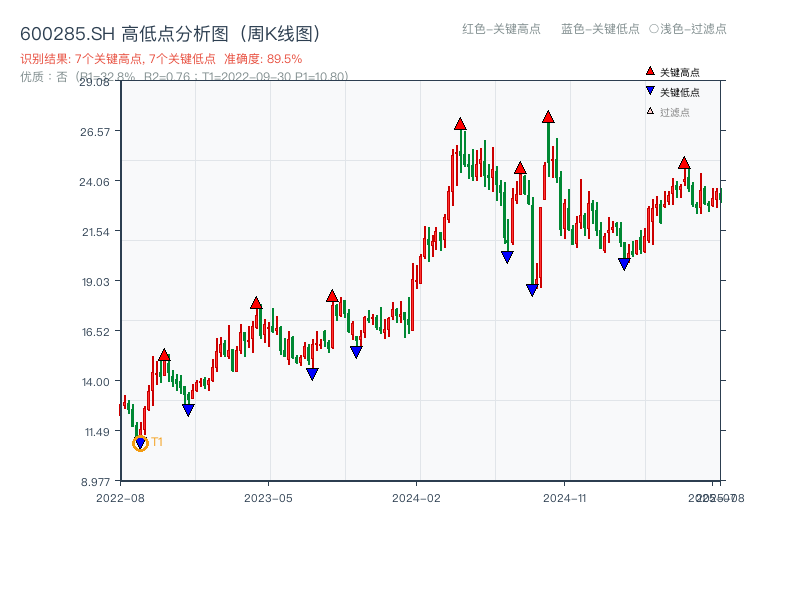Viewport: 800px width, 600px height.
Task: Click the 浅色-过滤点 header note
Action: pos(688,29)
